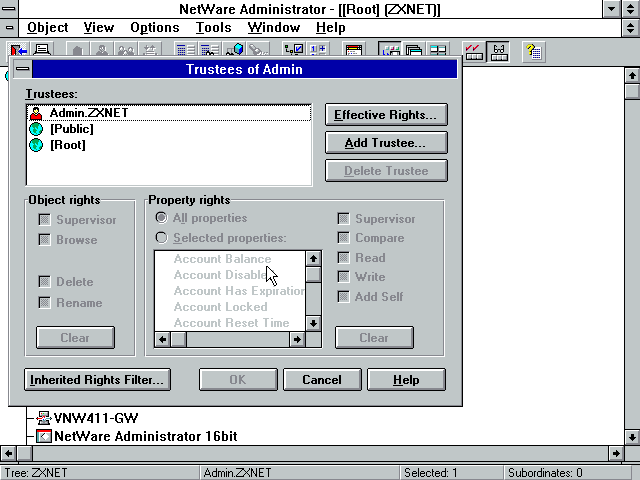
Task: Click the exit door toolbar icon
Action: click(18, 50)
